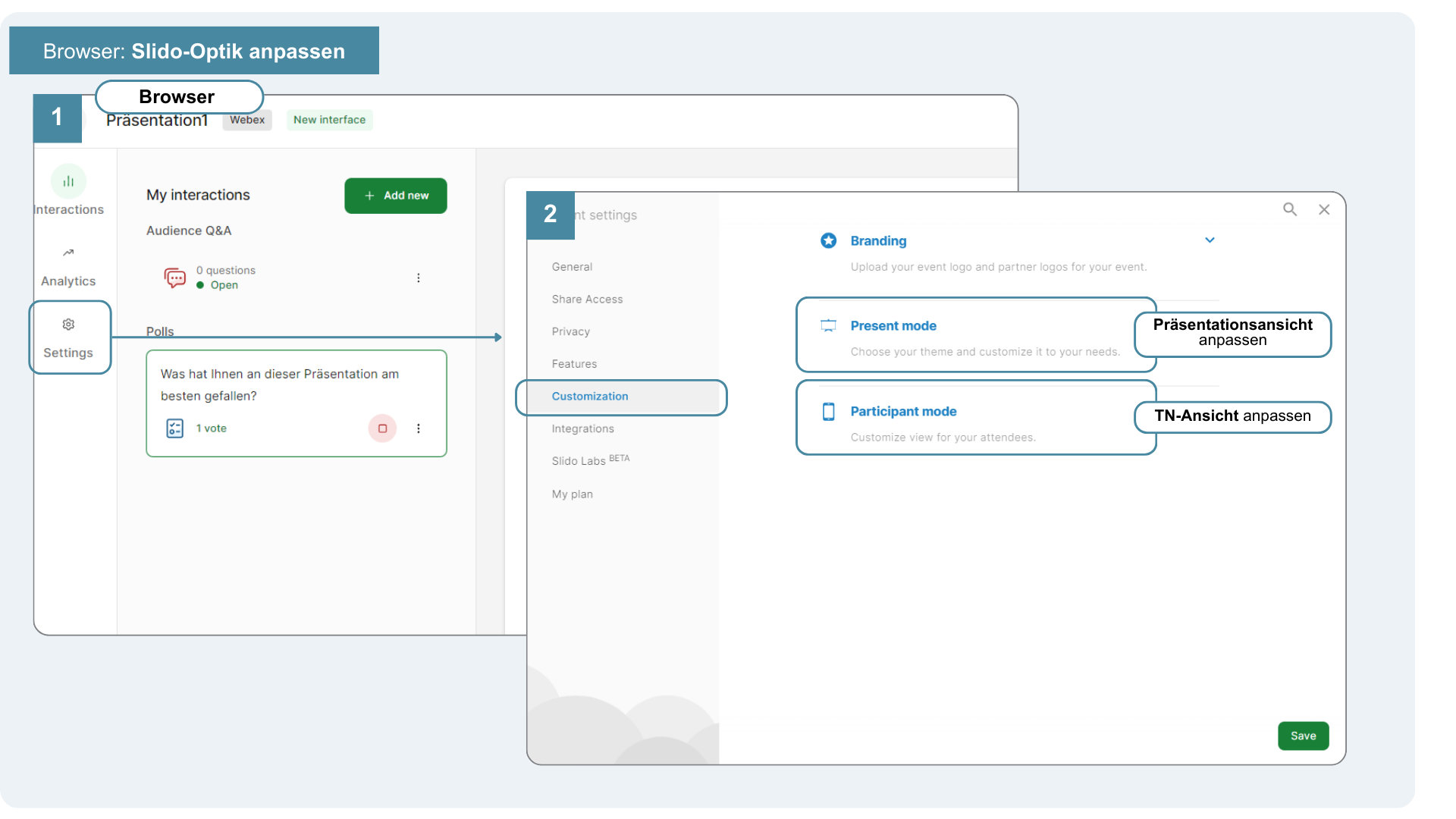Click the Participant mode phone icon
This screenshot has width=1456, height=819.
coord(829,411)
